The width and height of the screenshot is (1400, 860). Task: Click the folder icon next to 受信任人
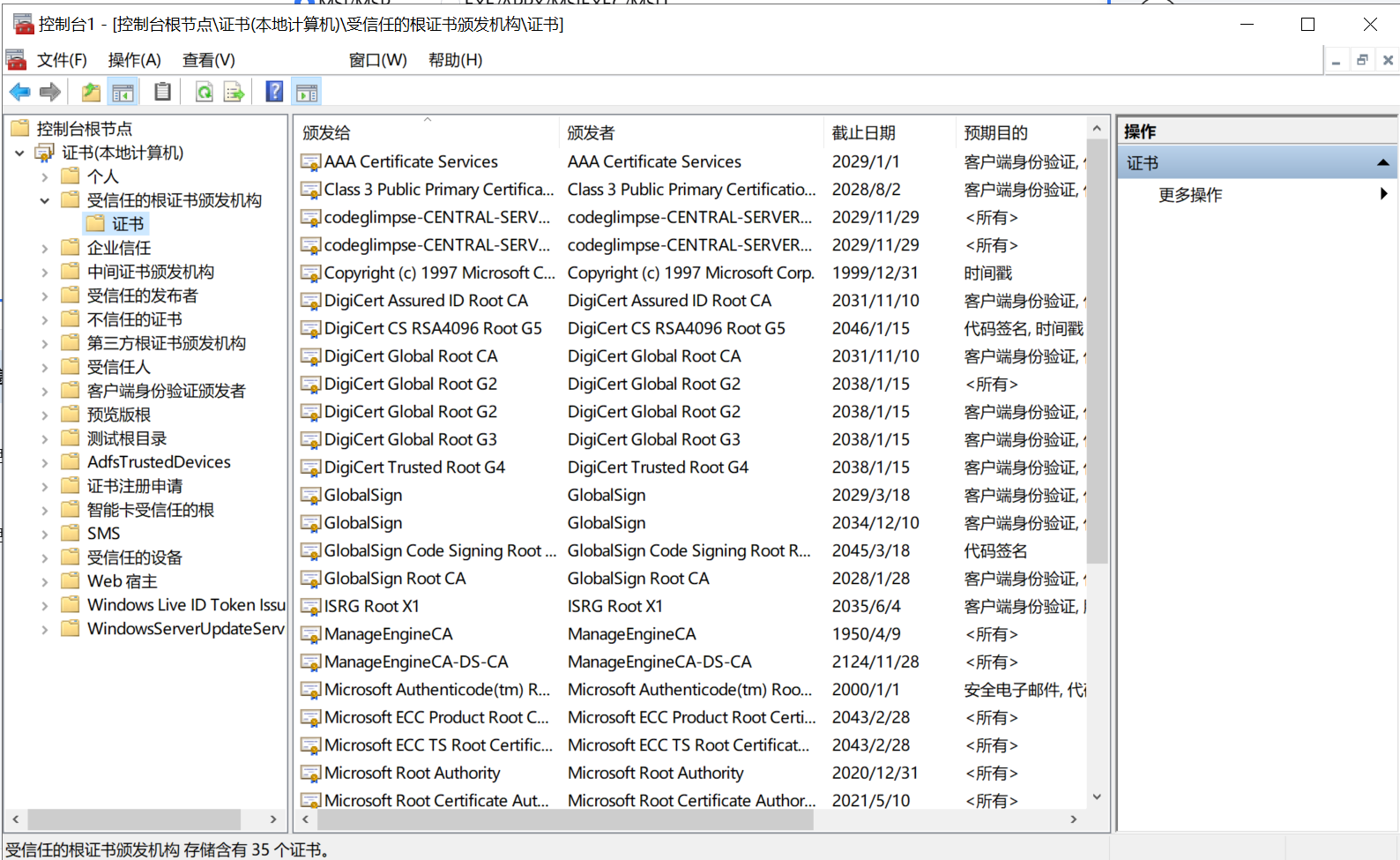coord(71,367)
